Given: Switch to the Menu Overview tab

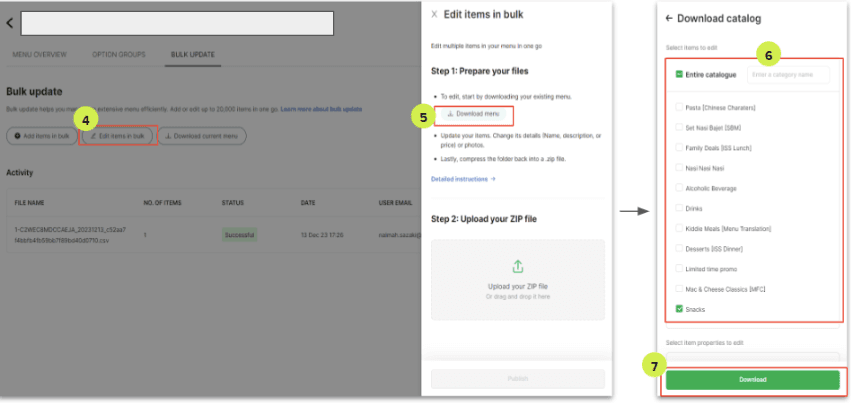Looking at the screenshot, I should coord(40,55).
